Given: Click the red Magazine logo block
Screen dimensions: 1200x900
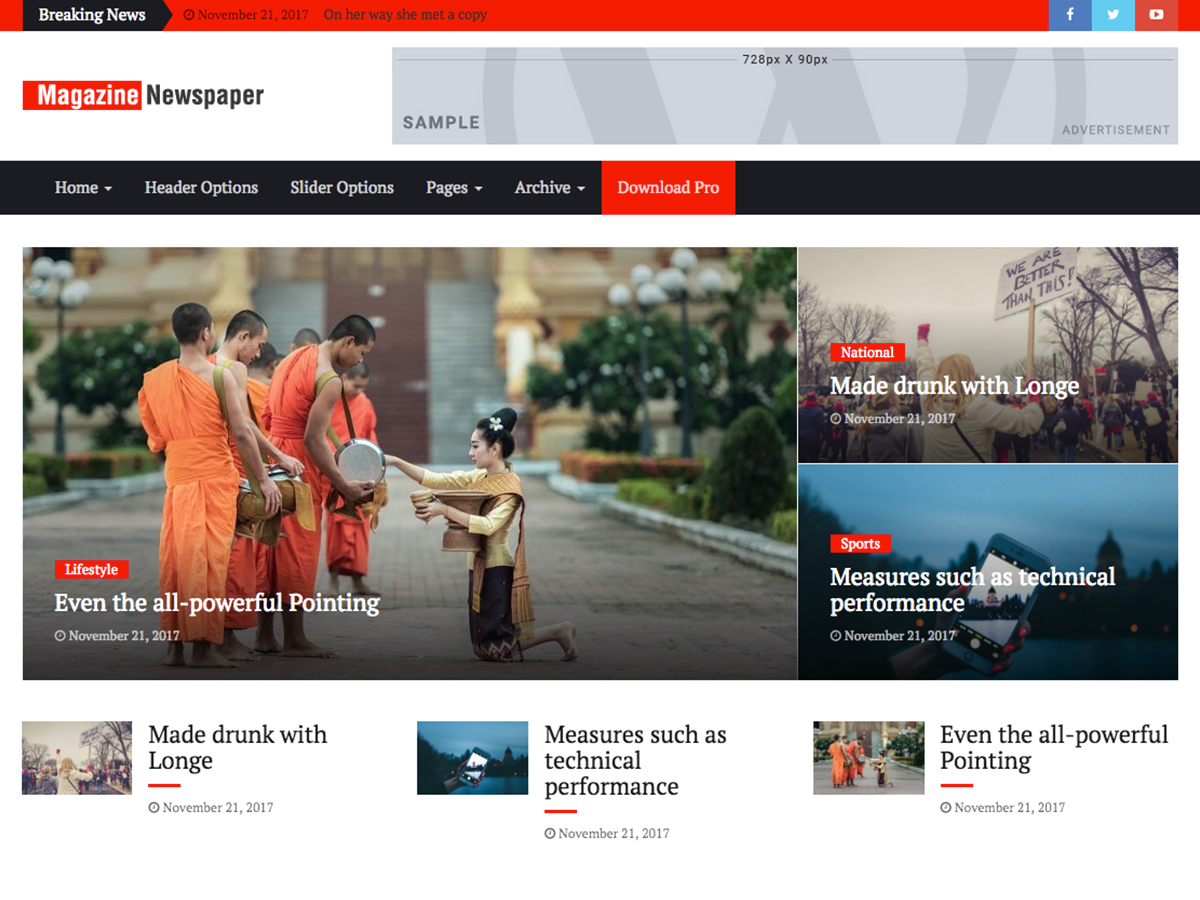Looking at the screenshot, I should click(81, 95).
